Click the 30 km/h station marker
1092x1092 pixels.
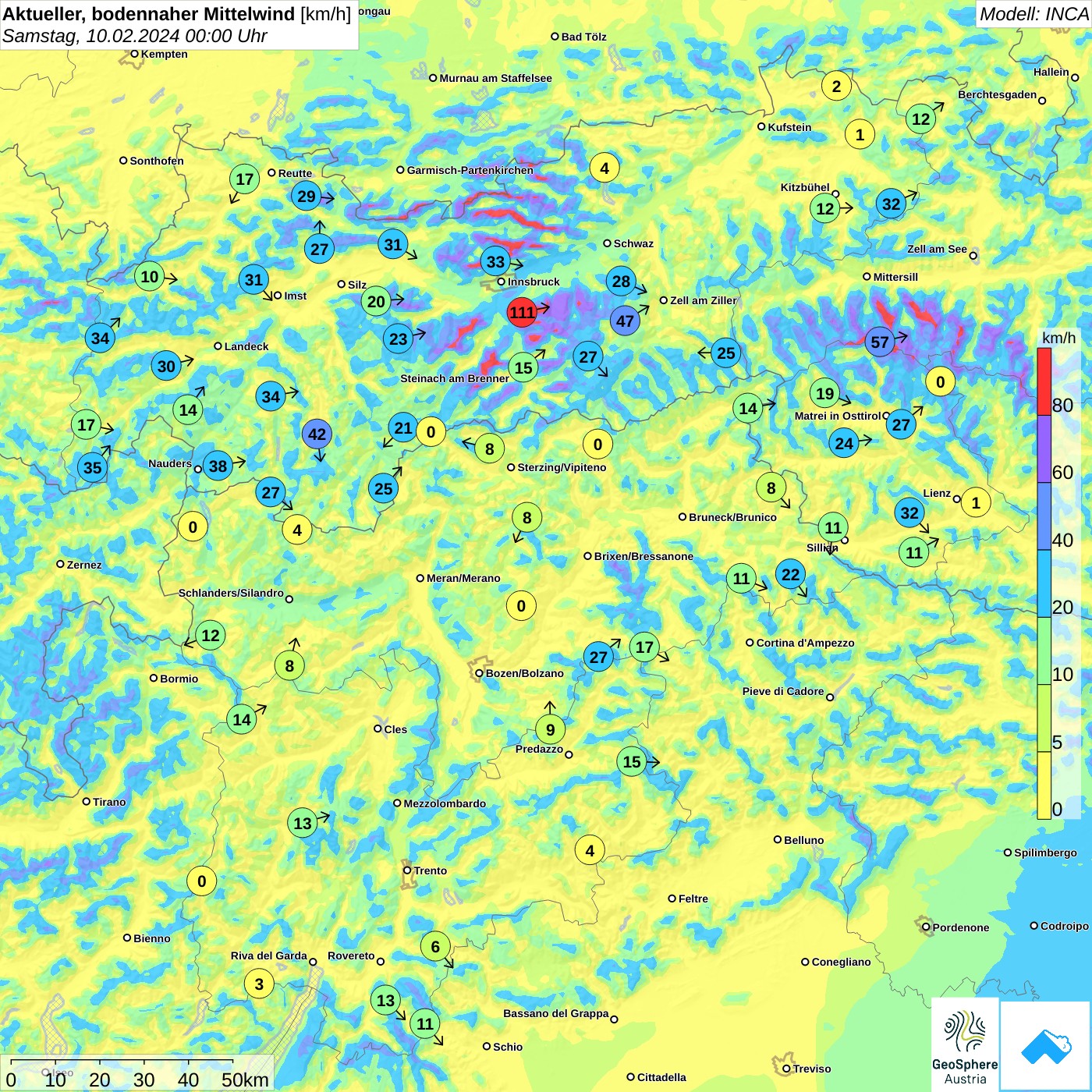coord(167,367)
